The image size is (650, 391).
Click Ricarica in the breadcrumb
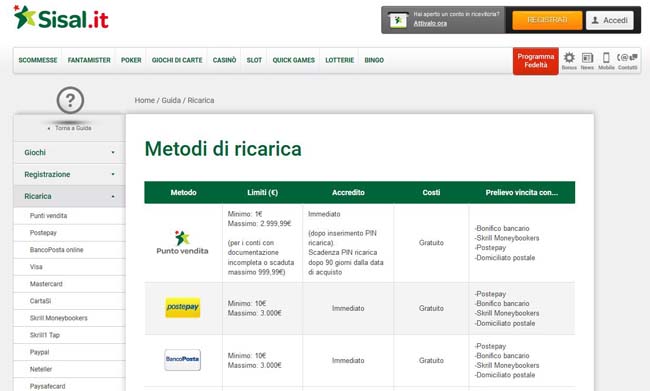coord(201,100)
